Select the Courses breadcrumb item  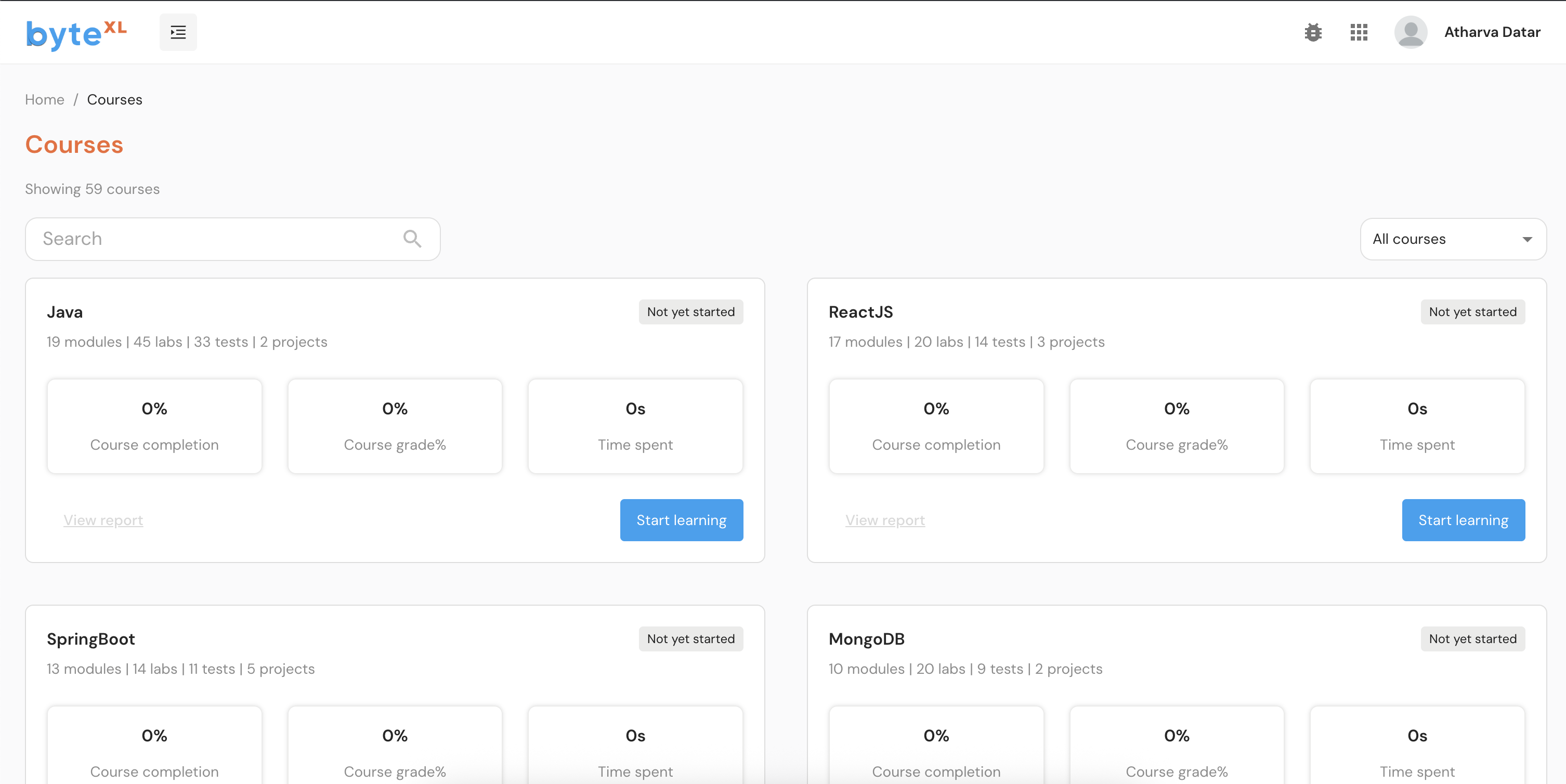tap(114, 100)
